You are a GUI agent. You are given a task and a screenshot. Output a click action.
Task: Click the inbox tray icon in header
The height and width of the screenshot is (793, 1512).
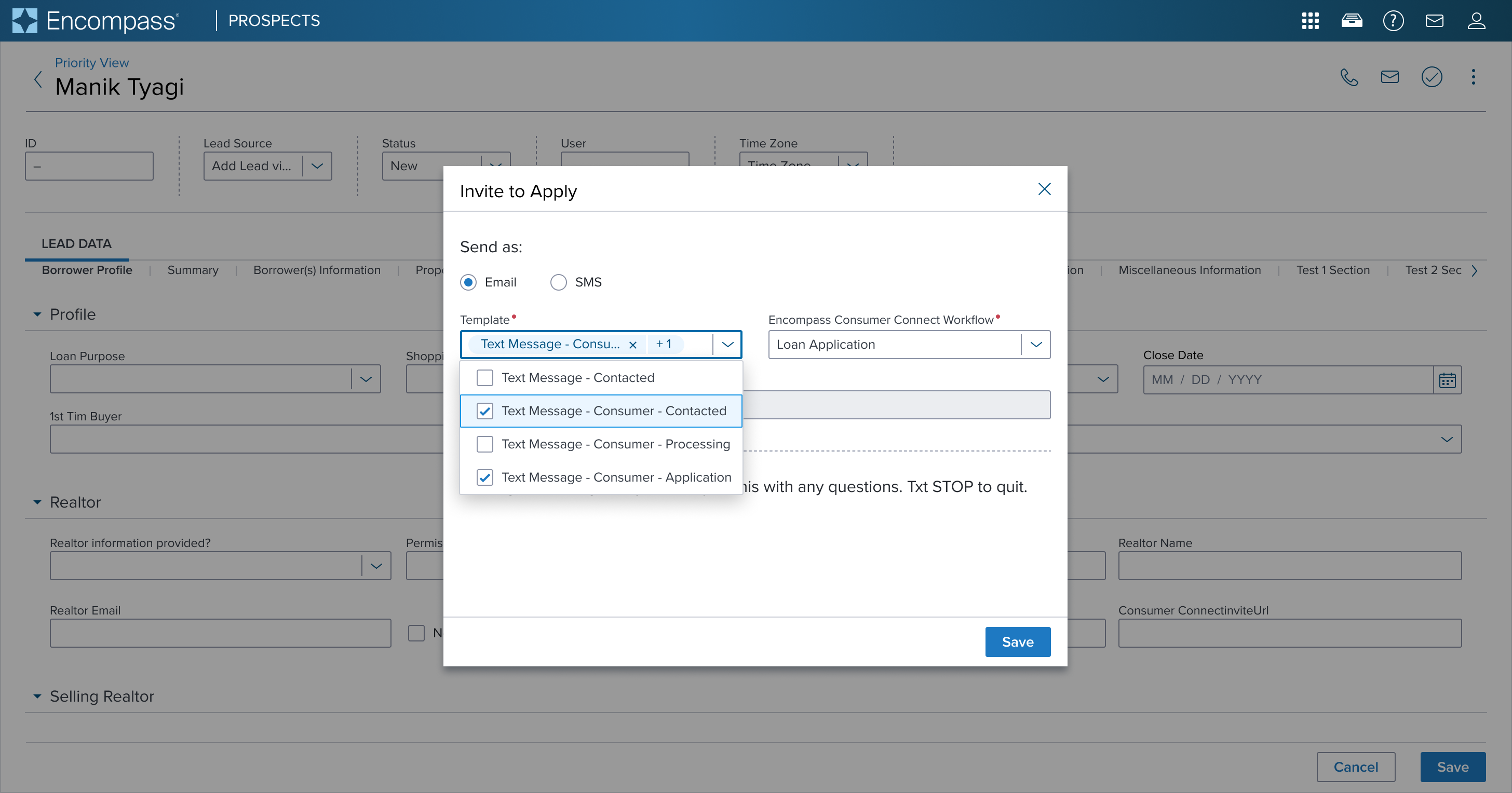coord(1352,21)
